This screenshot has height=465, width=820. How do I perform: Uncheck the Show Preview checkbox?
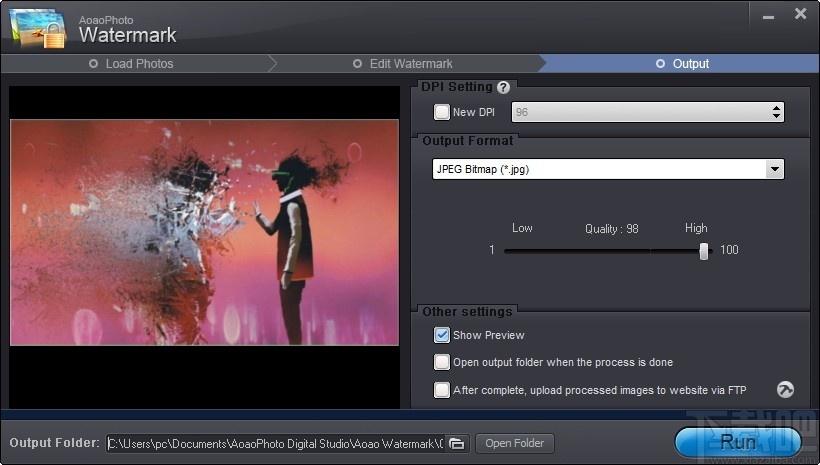tap(441, 335)
